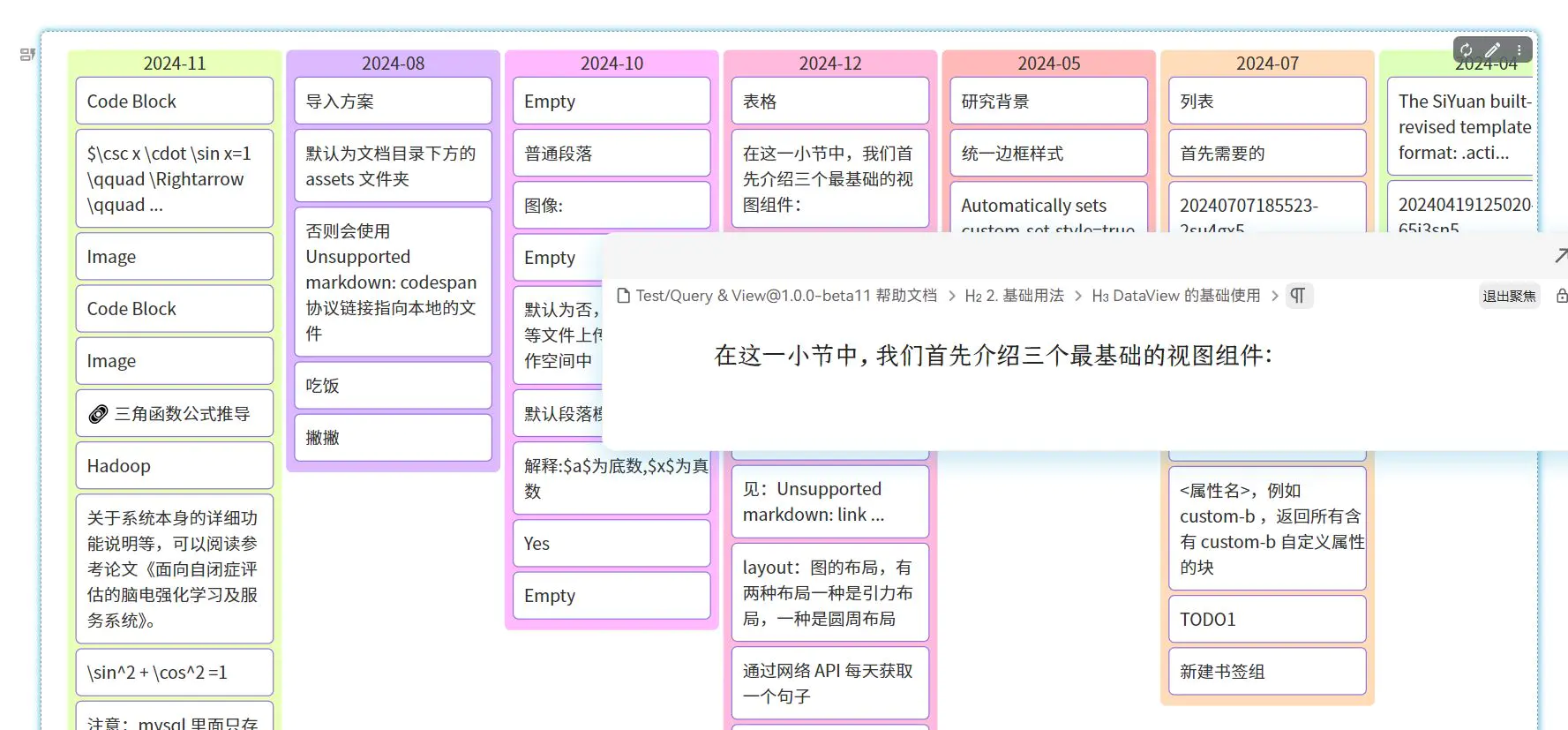Select the 2024-08 column header

tap(393, 64)
